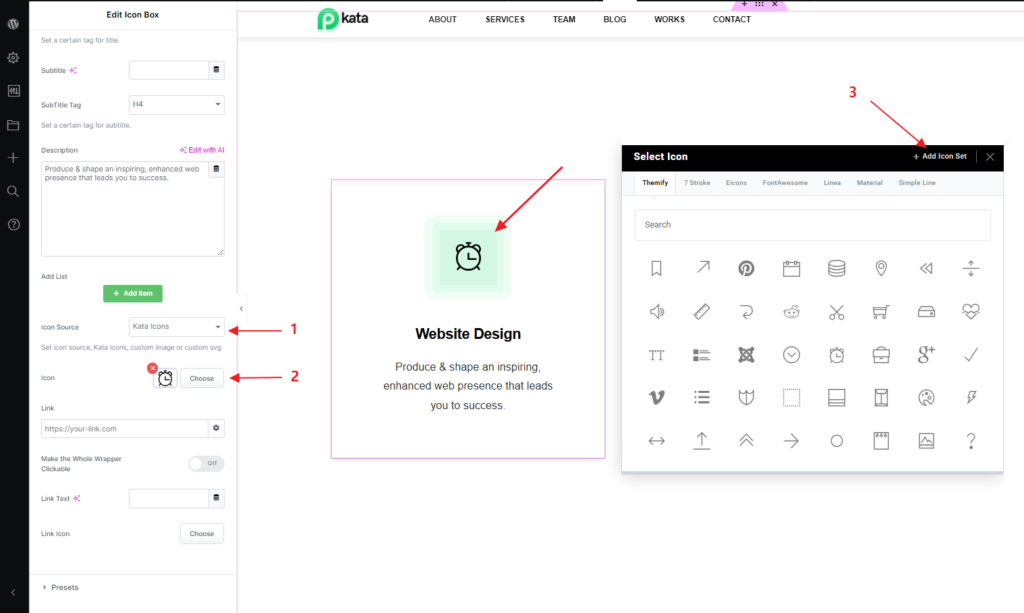Viewport: 1024px width, 613px height.
Task: Remove the current icon using the red X badge
Action: (x=152, y=369)
